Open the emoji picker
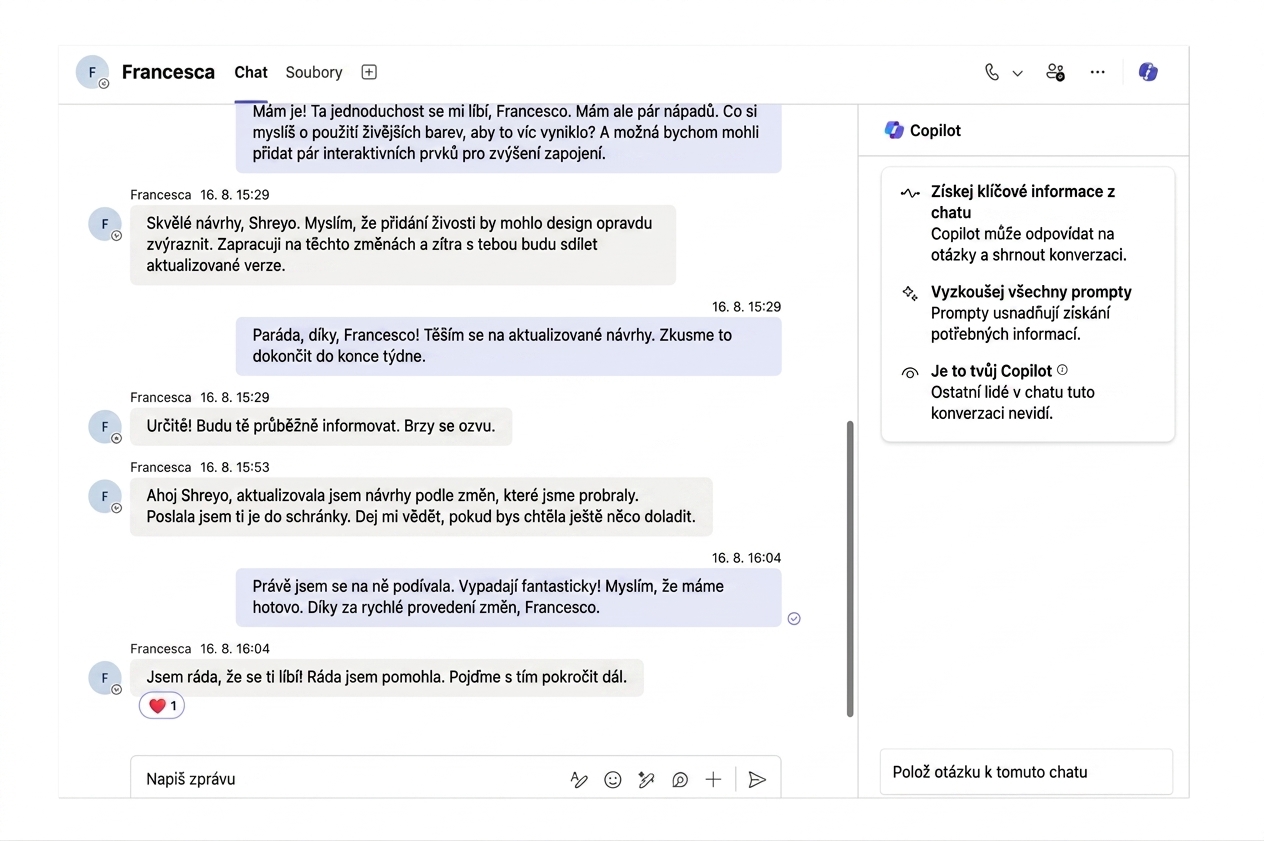Viewport: 1264px width, 841px height. (x=613, y=780)
